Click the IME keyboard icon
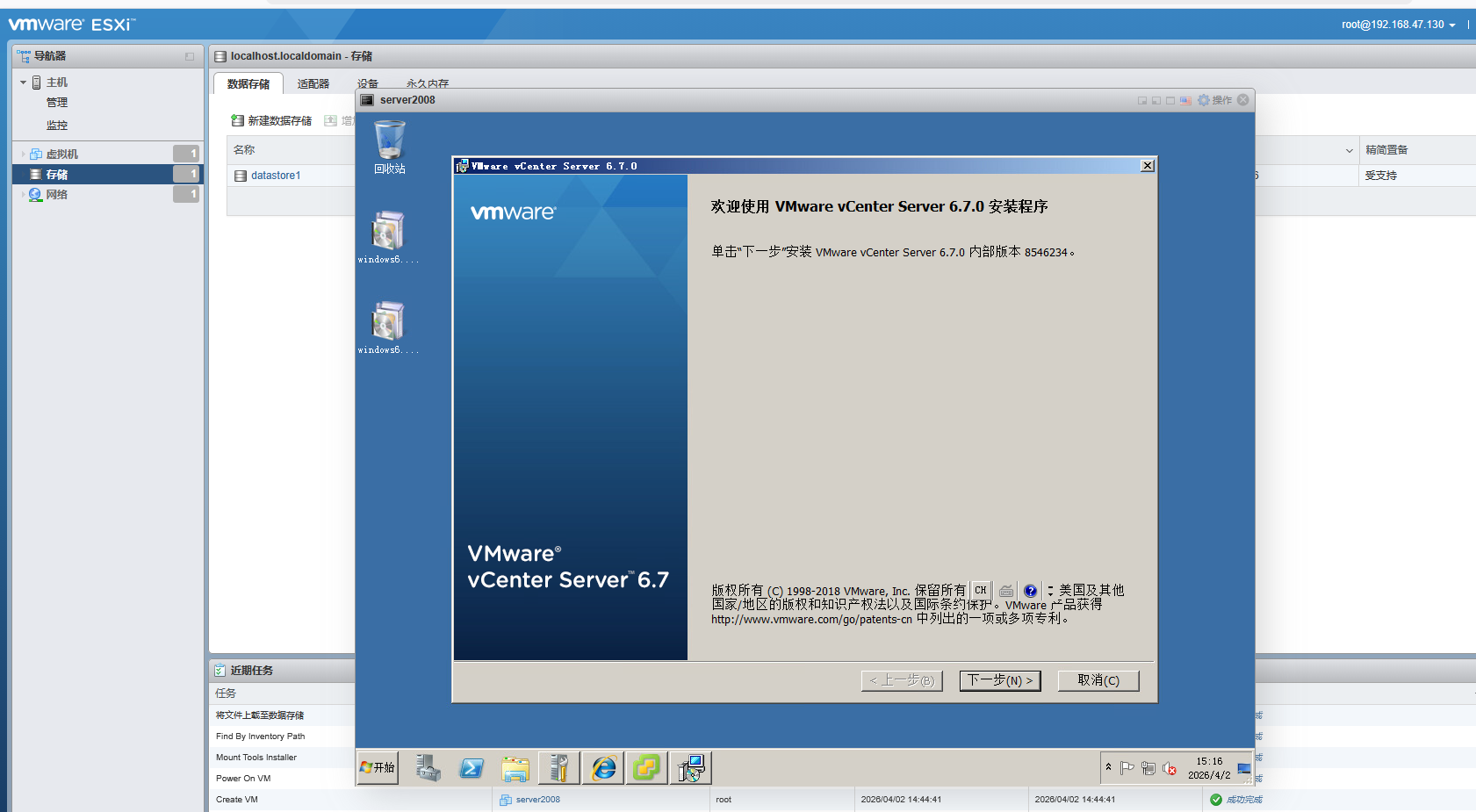 pos(1006,591)
